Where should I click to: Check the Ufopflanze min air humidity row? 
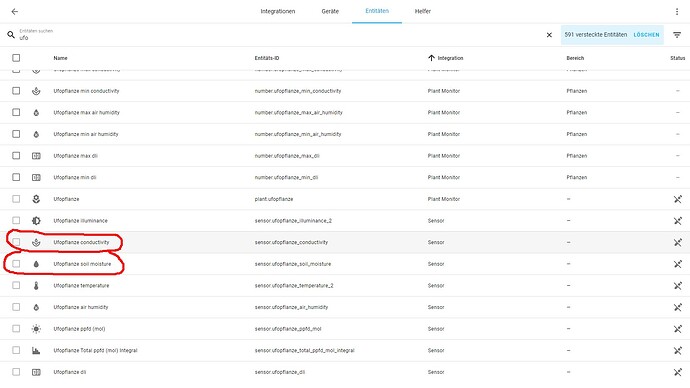click(16, 134)
